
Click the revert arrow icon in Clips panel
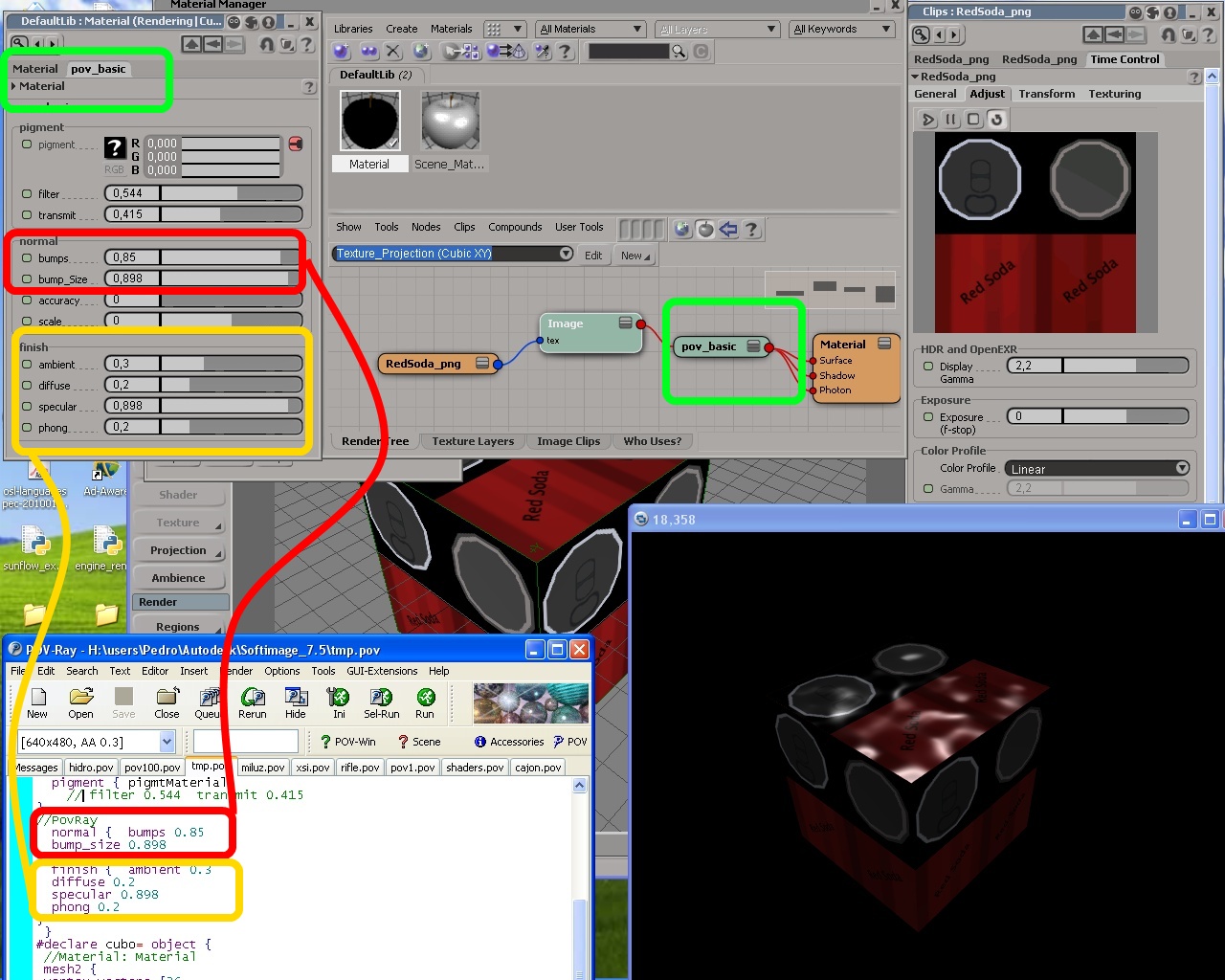click(1169, 35)
